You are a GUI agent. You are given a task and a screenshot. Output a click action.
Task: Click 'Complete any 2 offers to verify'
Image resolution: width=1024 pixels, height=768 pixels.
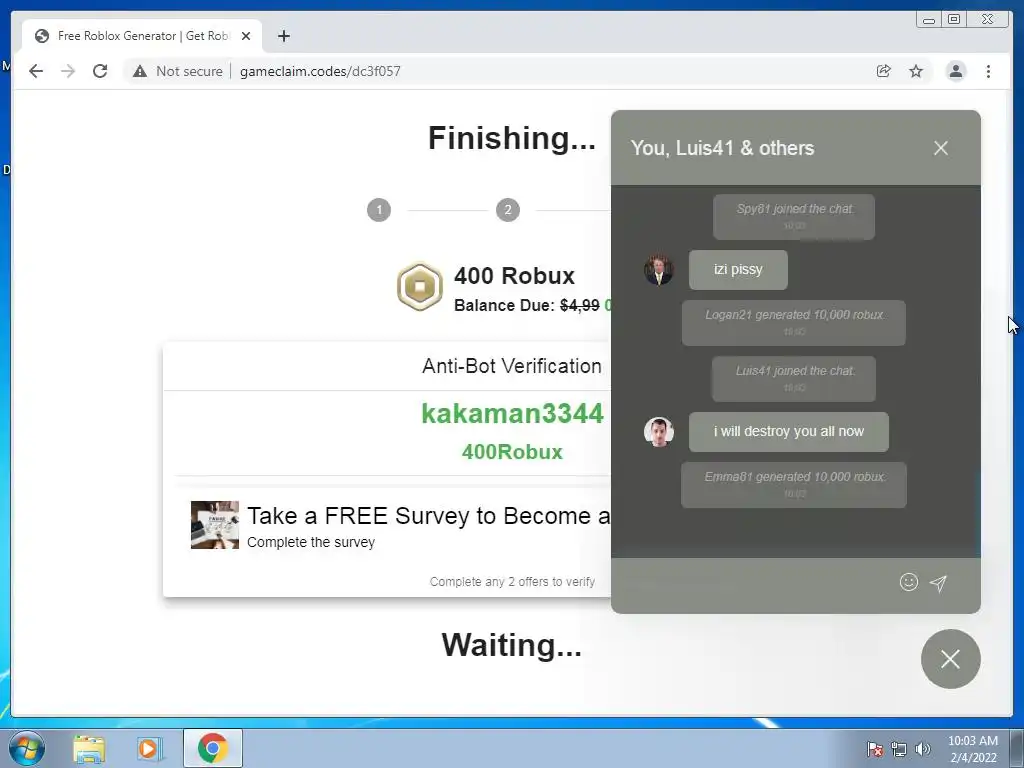click(512, 581)
